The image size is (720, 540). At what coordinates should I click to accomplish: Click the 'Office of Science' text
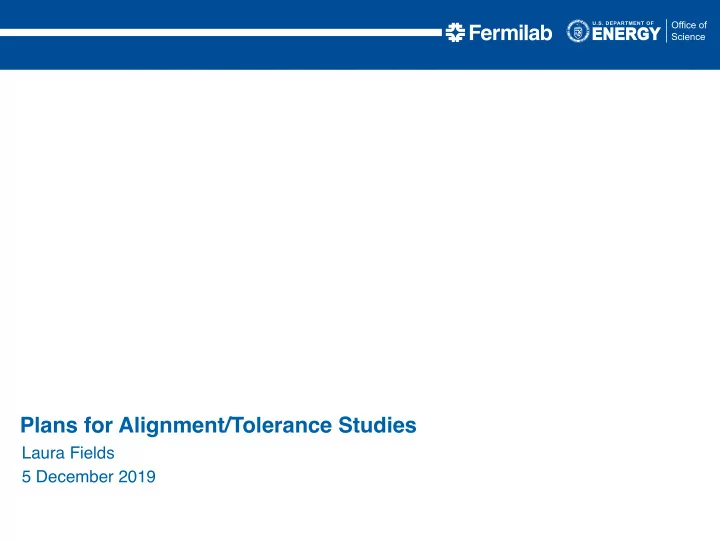pos(689,31)
